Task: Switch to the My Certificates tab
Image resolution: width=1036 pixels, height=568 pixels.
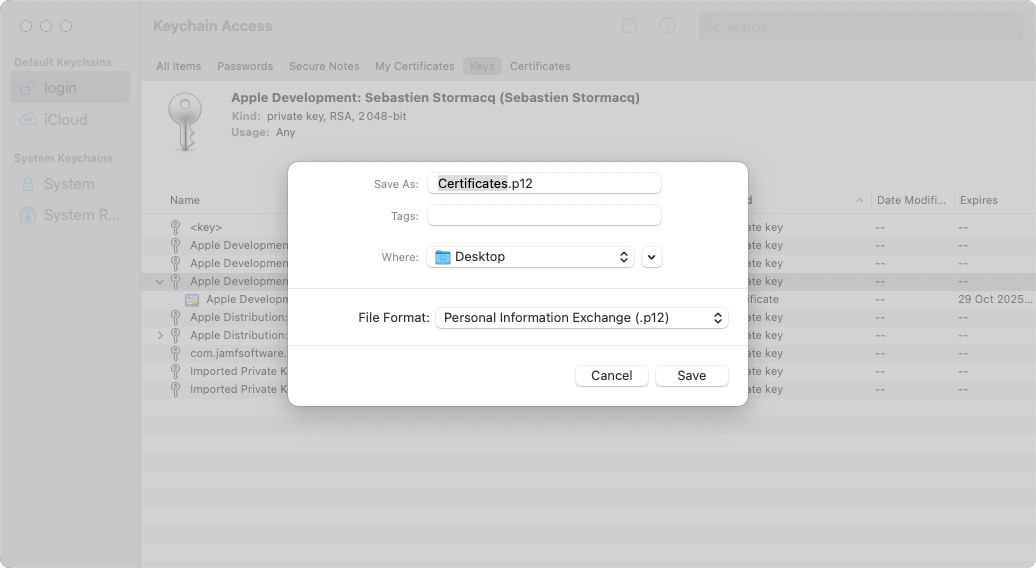Action: (415, 66)
